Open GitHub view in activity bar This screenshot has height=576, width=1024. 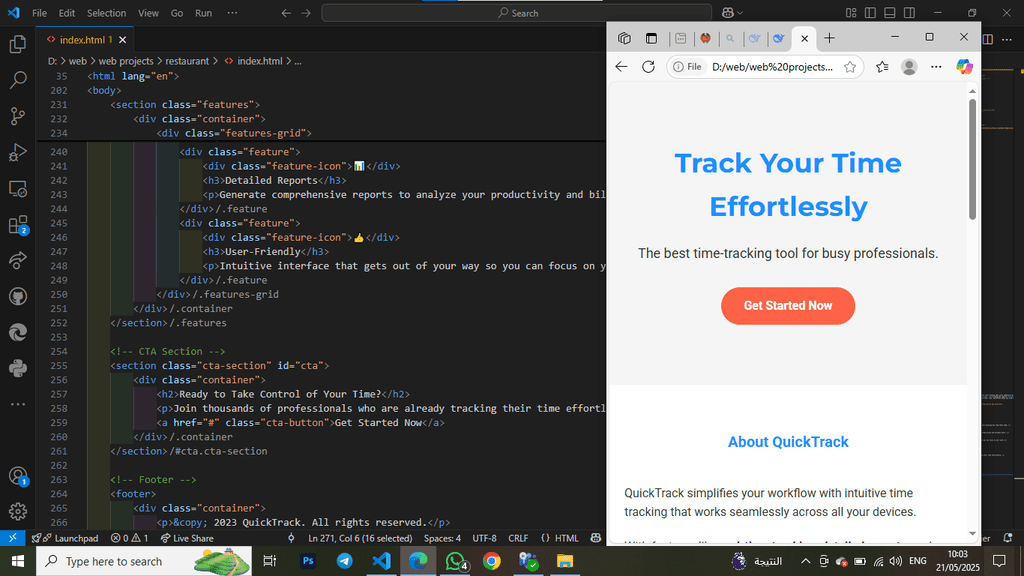pyautogui.click(x=18, y=296)
